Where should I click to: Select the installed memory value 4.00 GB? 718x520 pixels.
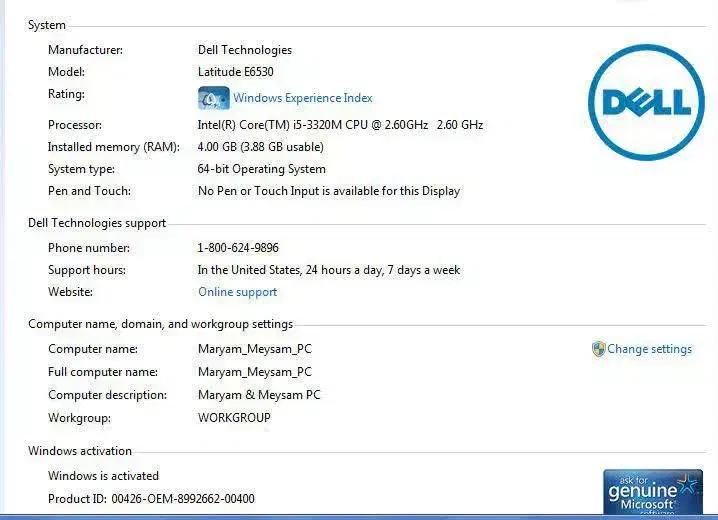261,147
